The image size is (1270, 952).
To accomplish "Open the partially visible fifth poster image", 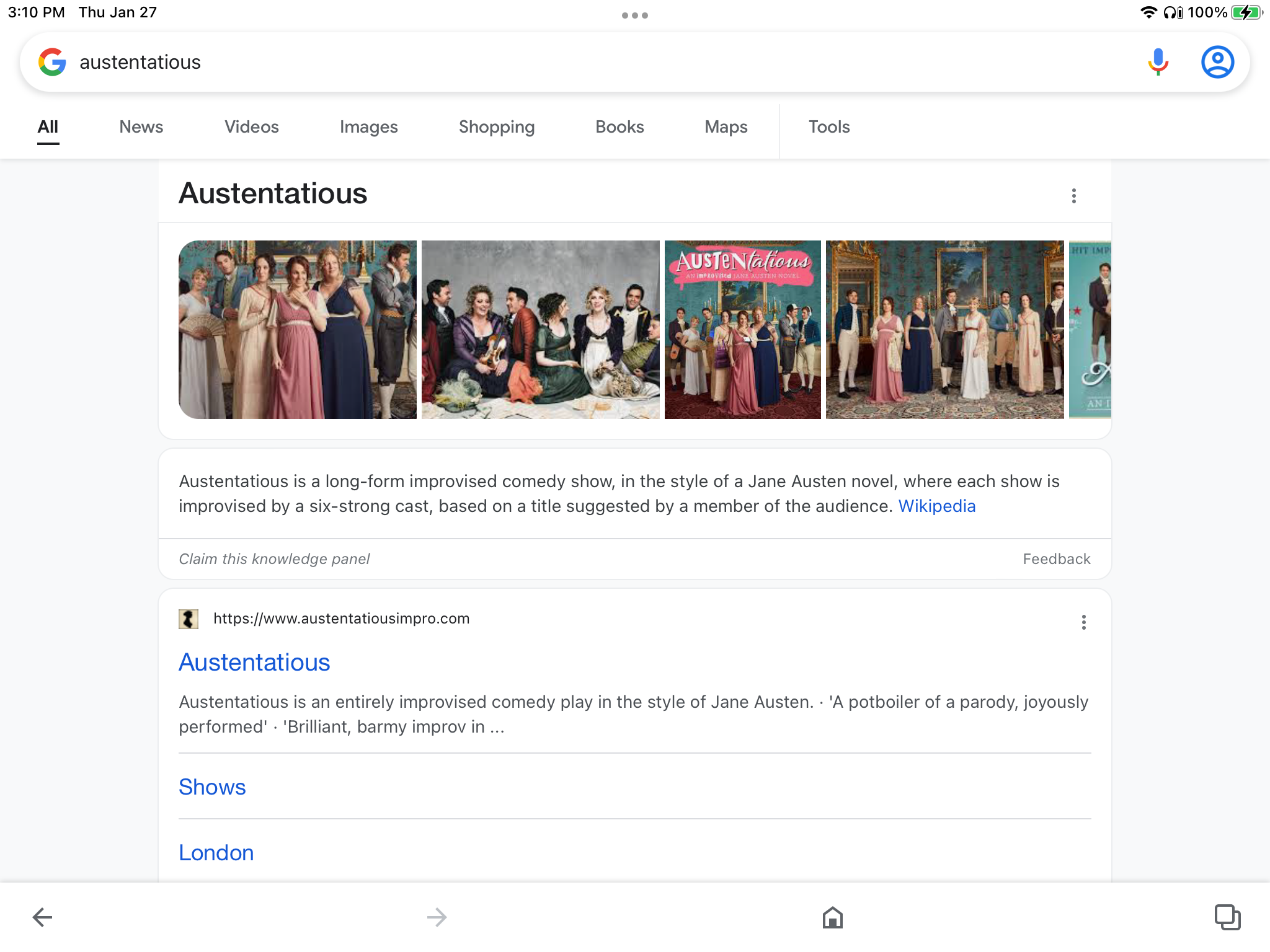I will click(x=1090, y=330).
